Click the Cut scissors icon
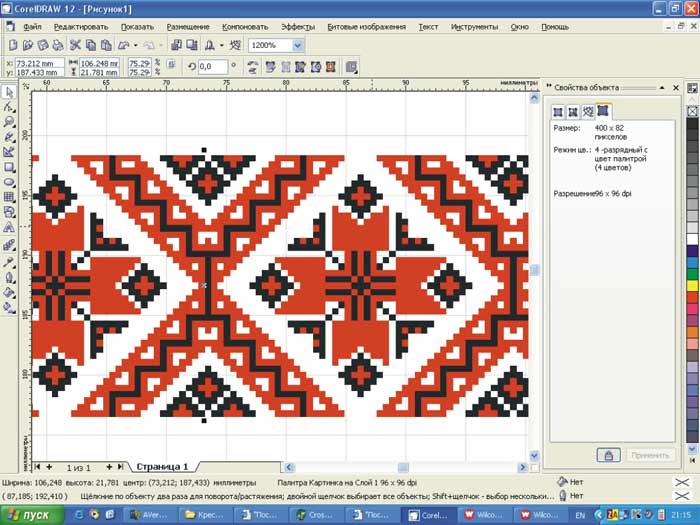This screenshot has width=700, height=525. pos(75,45)
